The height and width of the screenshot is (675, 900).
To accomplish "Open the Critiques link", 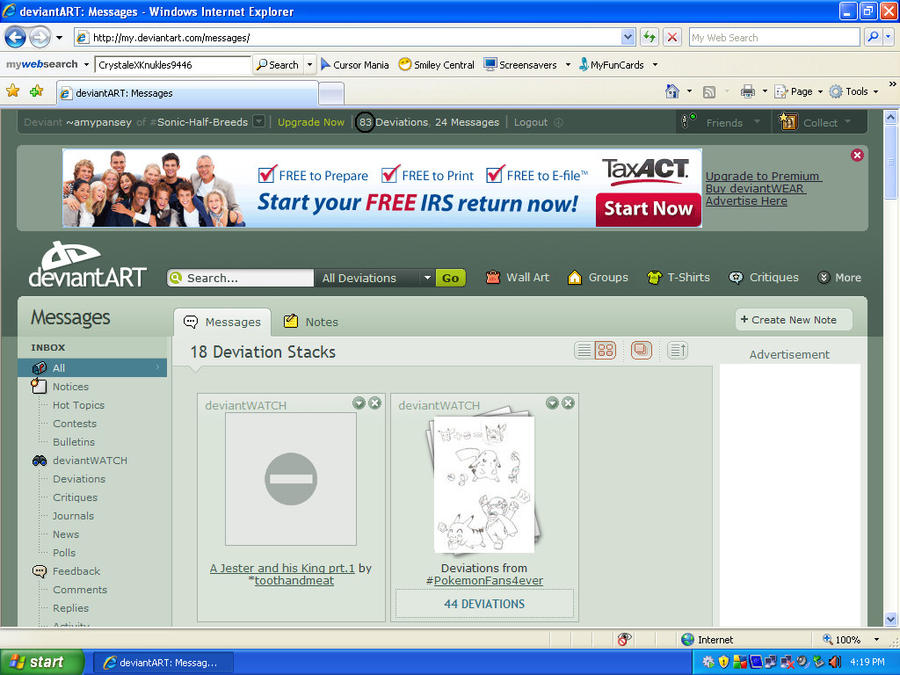I will (x=763, y=277).
